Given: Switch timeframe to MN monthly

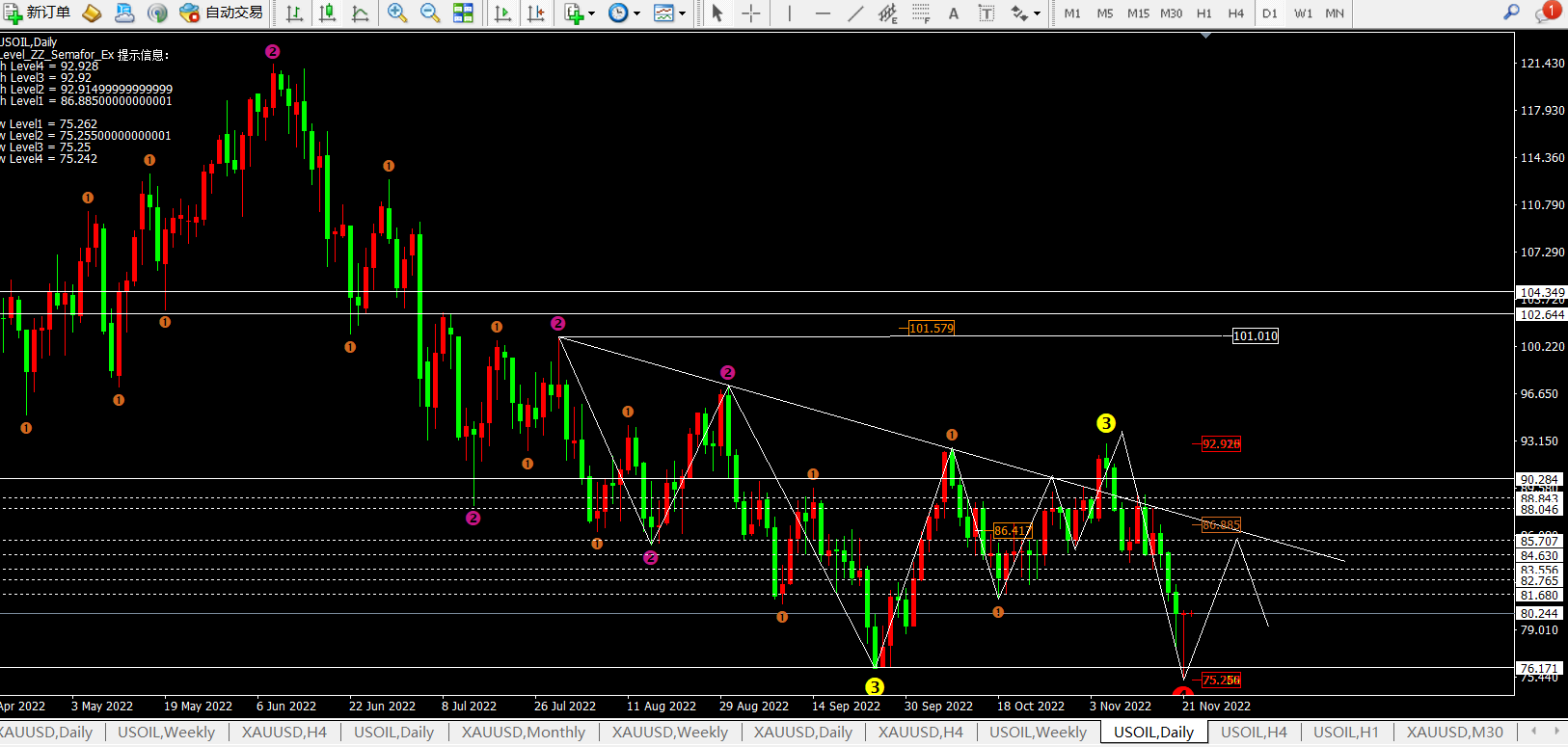Looking at the screenshot, I should click(1335, 13).
